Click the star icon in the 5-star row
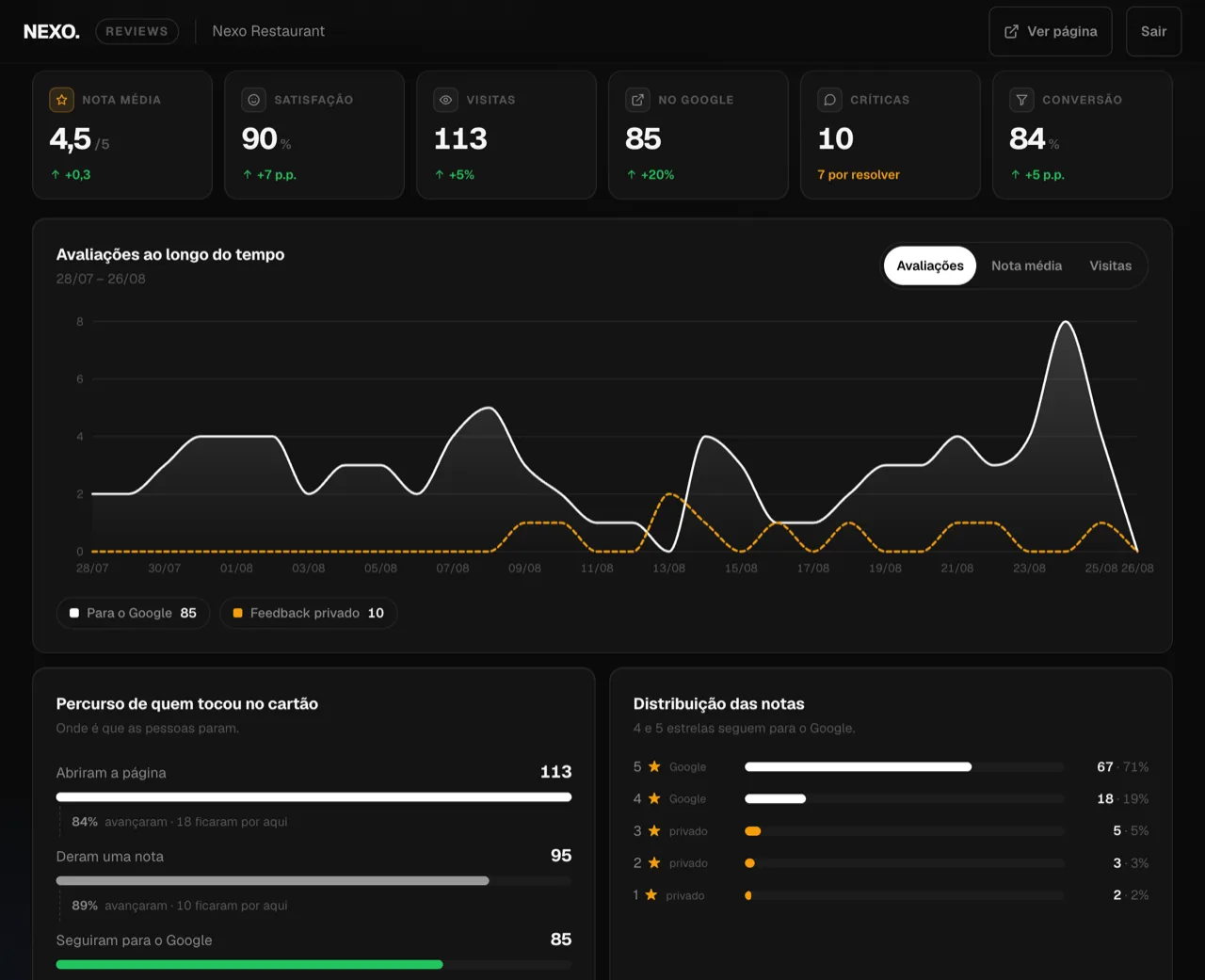This screenshot has height=980, width=1205. click(x=654, y=766)
